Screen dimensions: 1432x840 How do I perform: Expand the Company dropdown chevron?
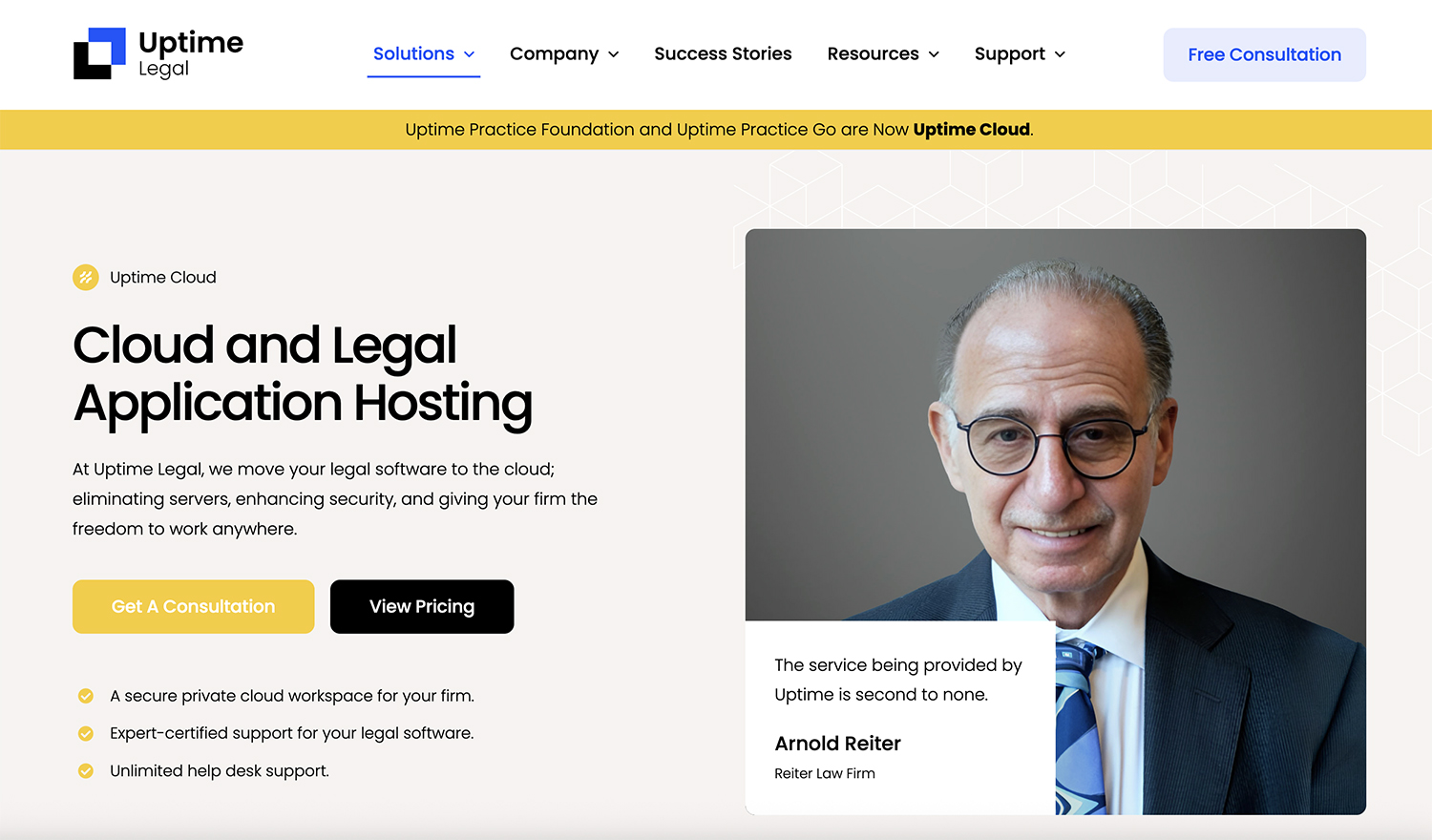tap(613, 54)
